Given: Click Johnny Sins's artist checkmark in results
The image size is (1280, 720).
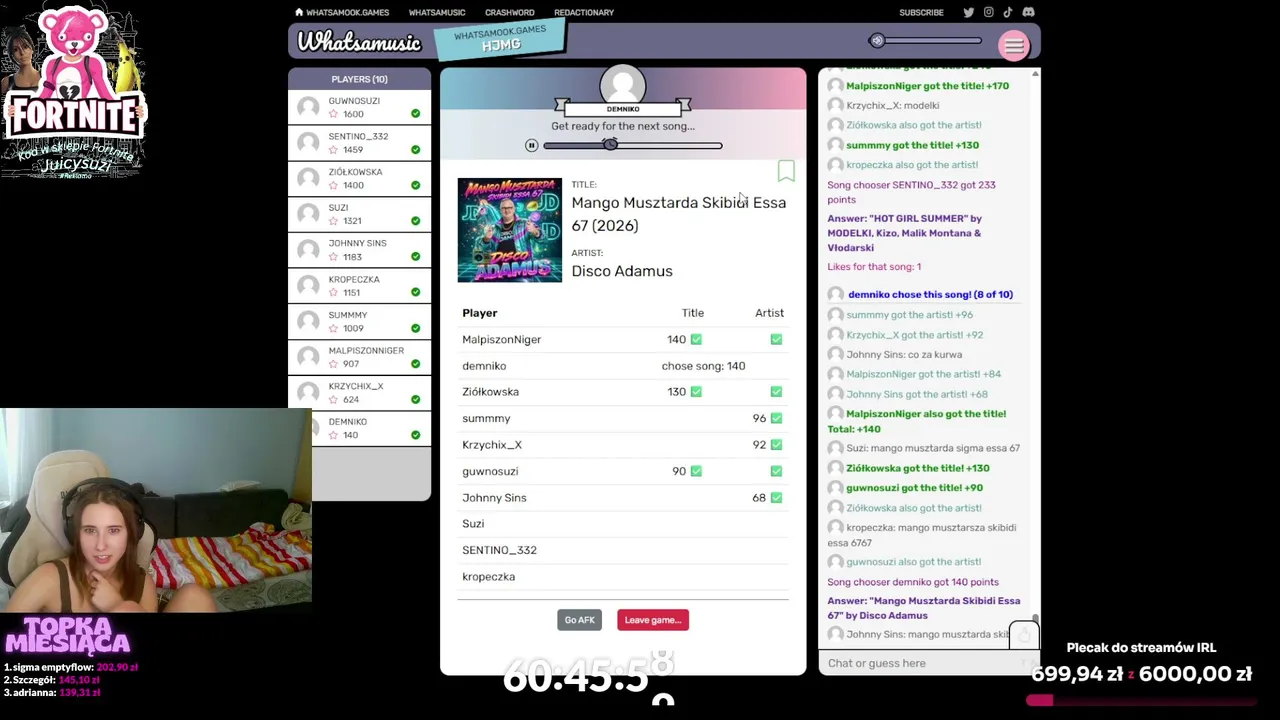Looking at the screenshot, I should [776, 498].
